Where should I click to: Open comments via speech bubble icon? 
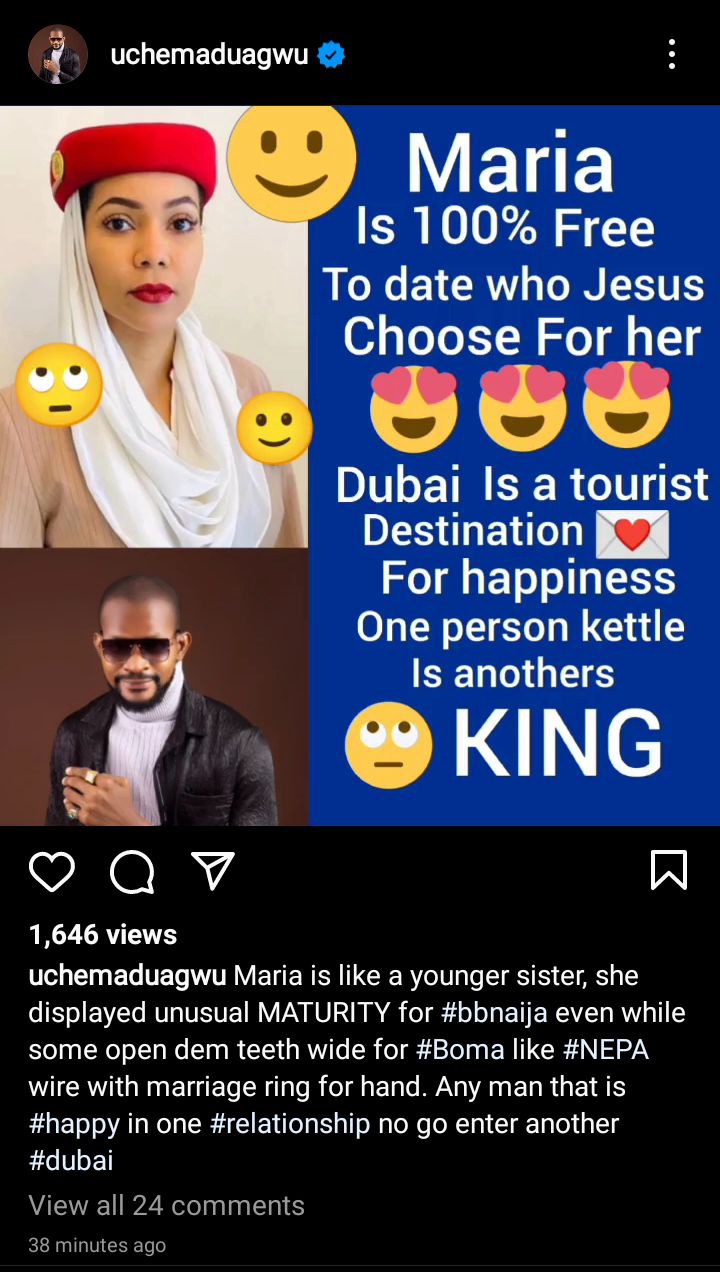[x=132, y=872]
